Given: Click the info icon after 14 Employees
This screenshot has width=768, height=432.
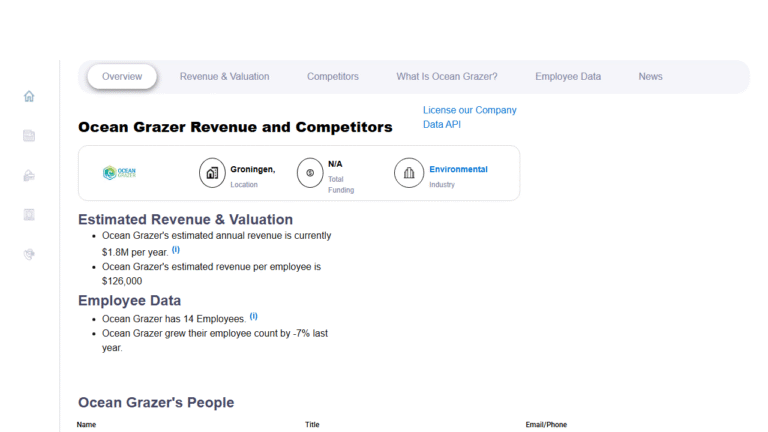Looking at the screenshot, I should tap(253, 316).
